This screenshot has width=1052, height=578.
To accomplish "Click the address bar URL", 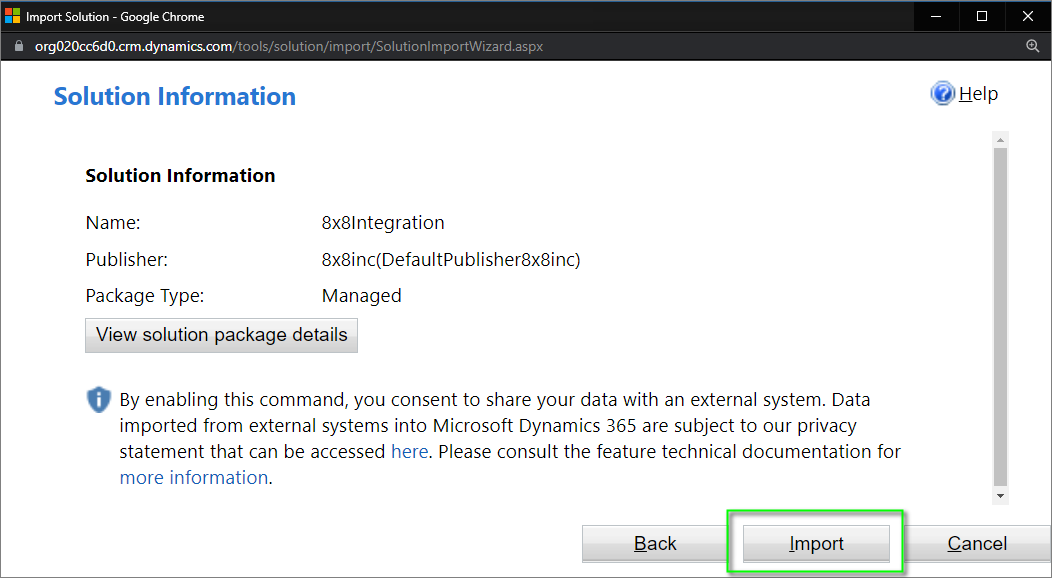I will 289,46.
